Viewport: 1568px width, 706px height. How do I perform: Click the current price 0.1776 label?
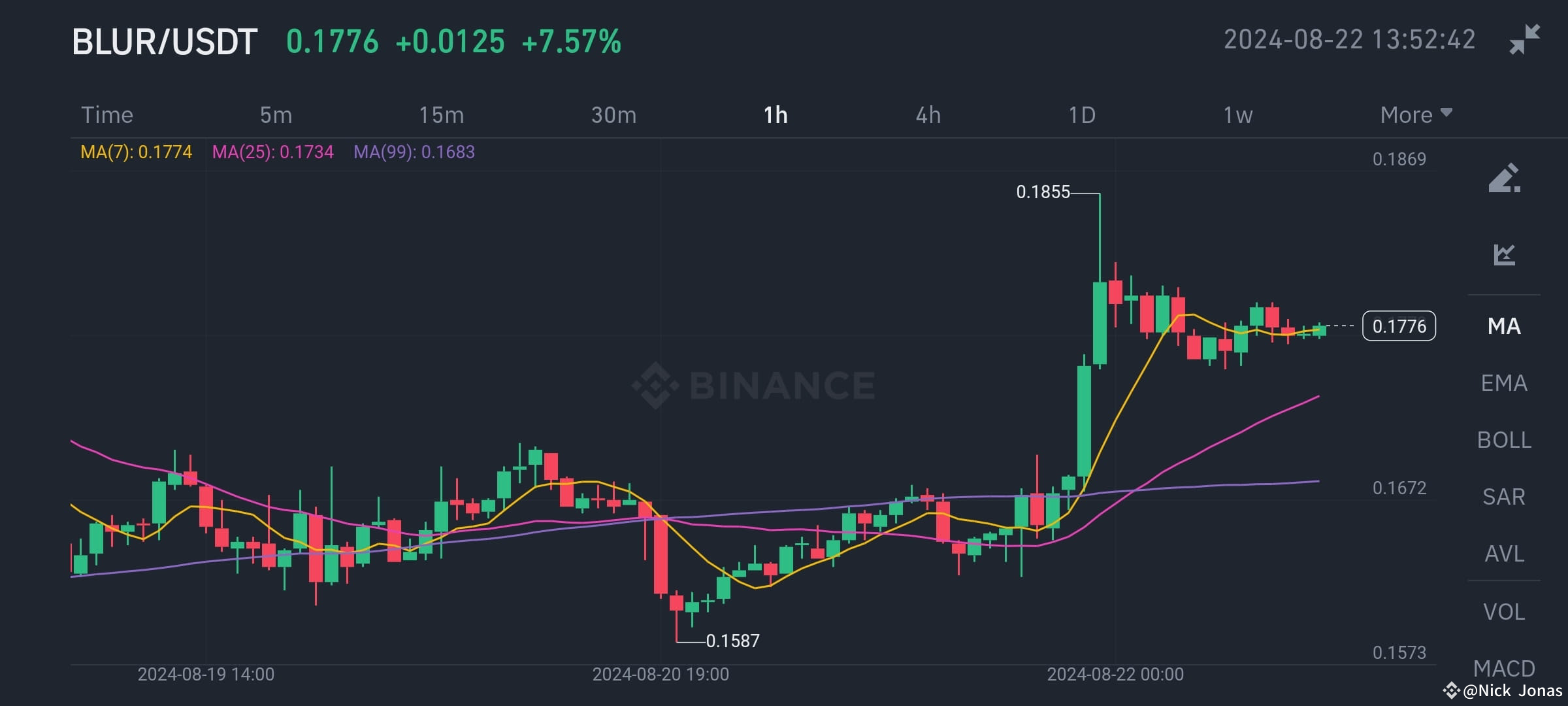click(x=1398, y=327)
